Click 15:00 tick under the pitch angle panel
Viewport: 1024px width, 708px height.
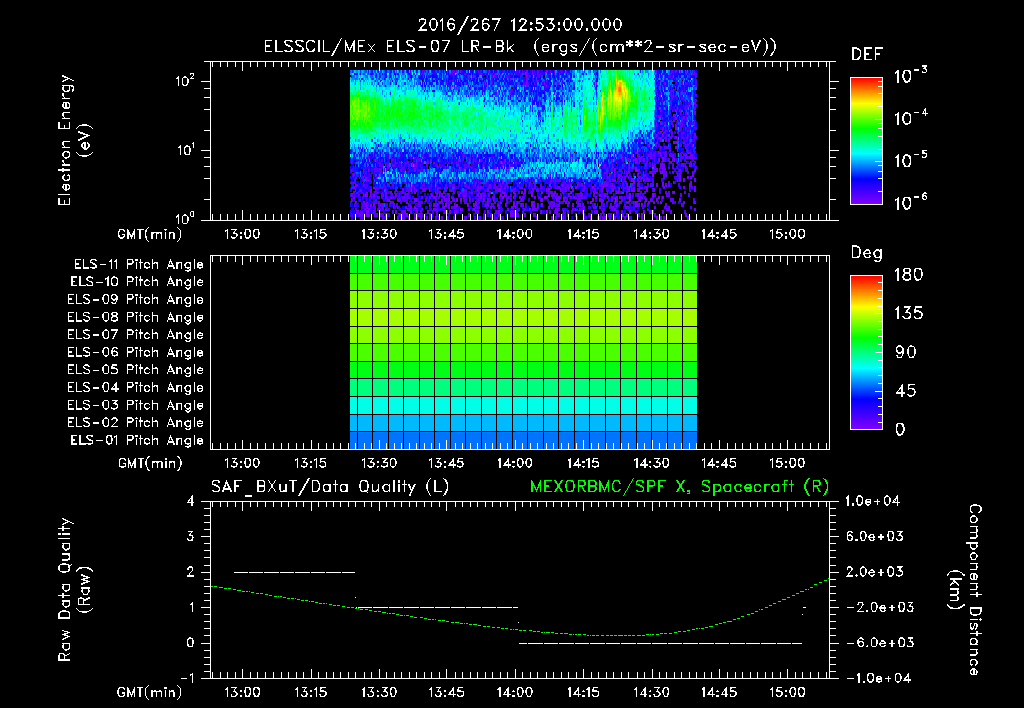coord(787,463)
